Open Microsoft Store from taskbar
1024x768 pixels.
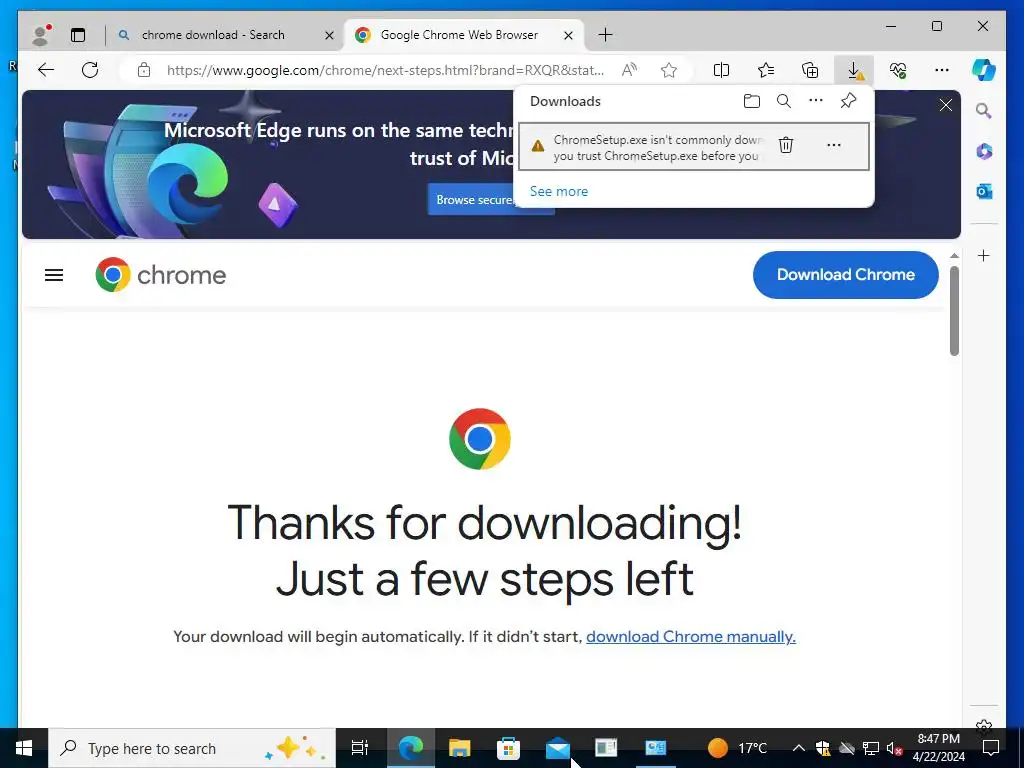508,748
